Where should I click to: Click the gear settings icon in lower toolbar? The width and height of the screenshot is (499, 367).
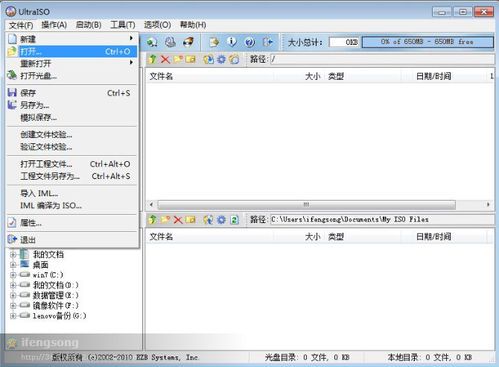[221, 220]
